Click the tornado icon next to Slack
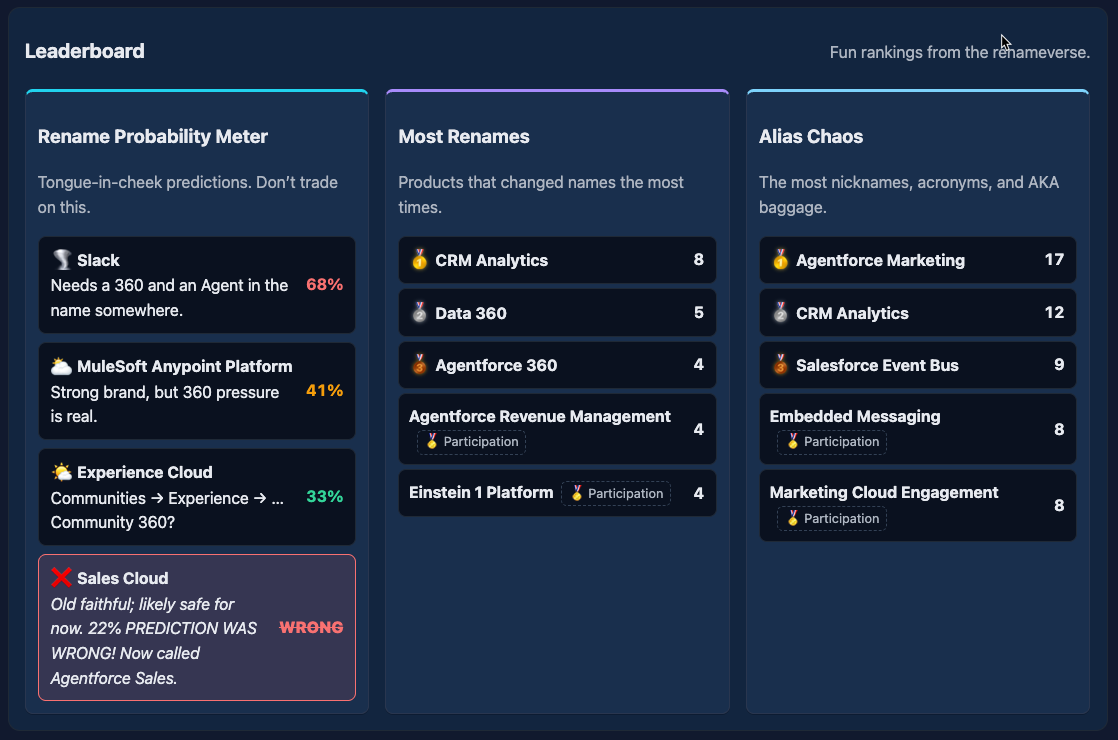Image resolution: width=1118 pixels, height=740 pixels. click(61, 260)
